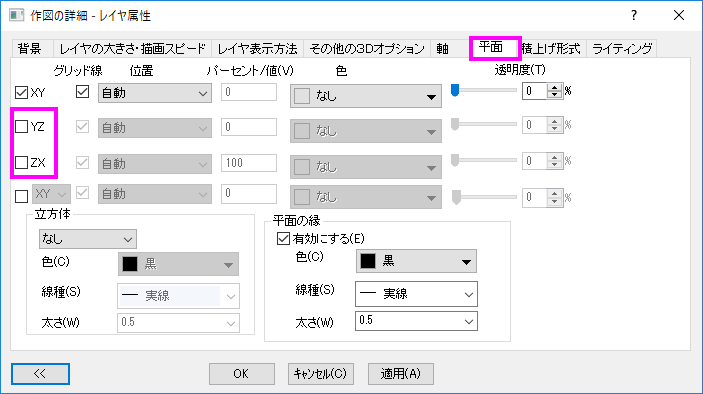Open the 平面の縁 線種 実線 dropdown

point(417,294)
